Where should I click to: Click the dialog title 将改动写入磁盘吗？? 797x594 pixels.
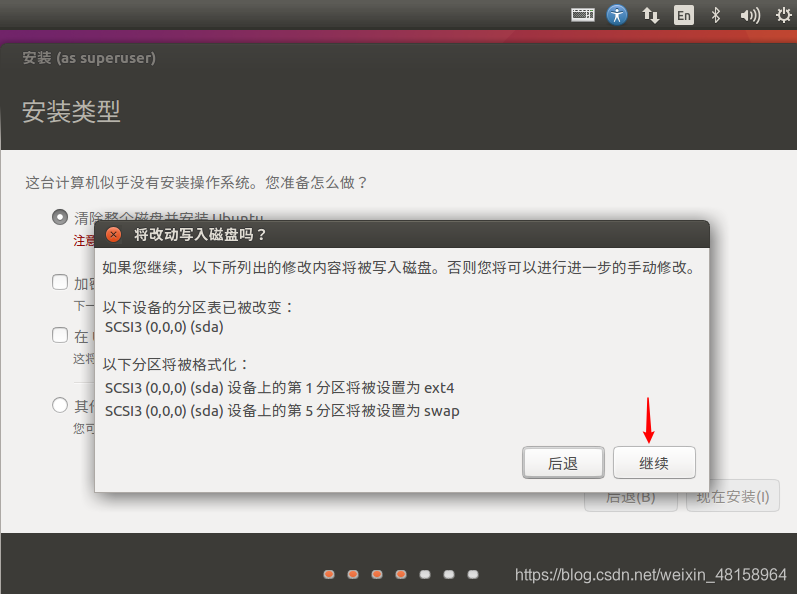(x=200, y=235)
